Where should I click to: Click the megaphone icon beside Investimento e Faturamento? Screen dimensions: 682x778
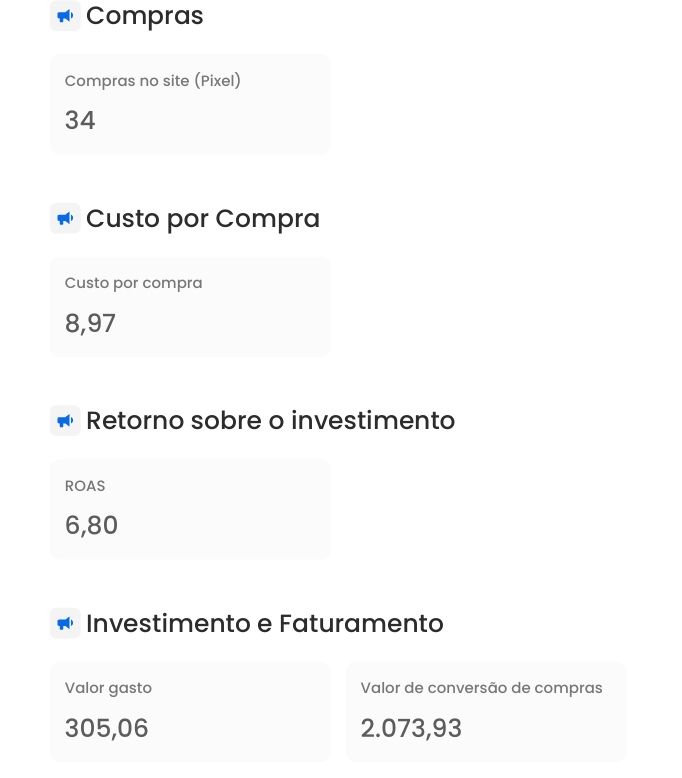(x=65, y=623)
